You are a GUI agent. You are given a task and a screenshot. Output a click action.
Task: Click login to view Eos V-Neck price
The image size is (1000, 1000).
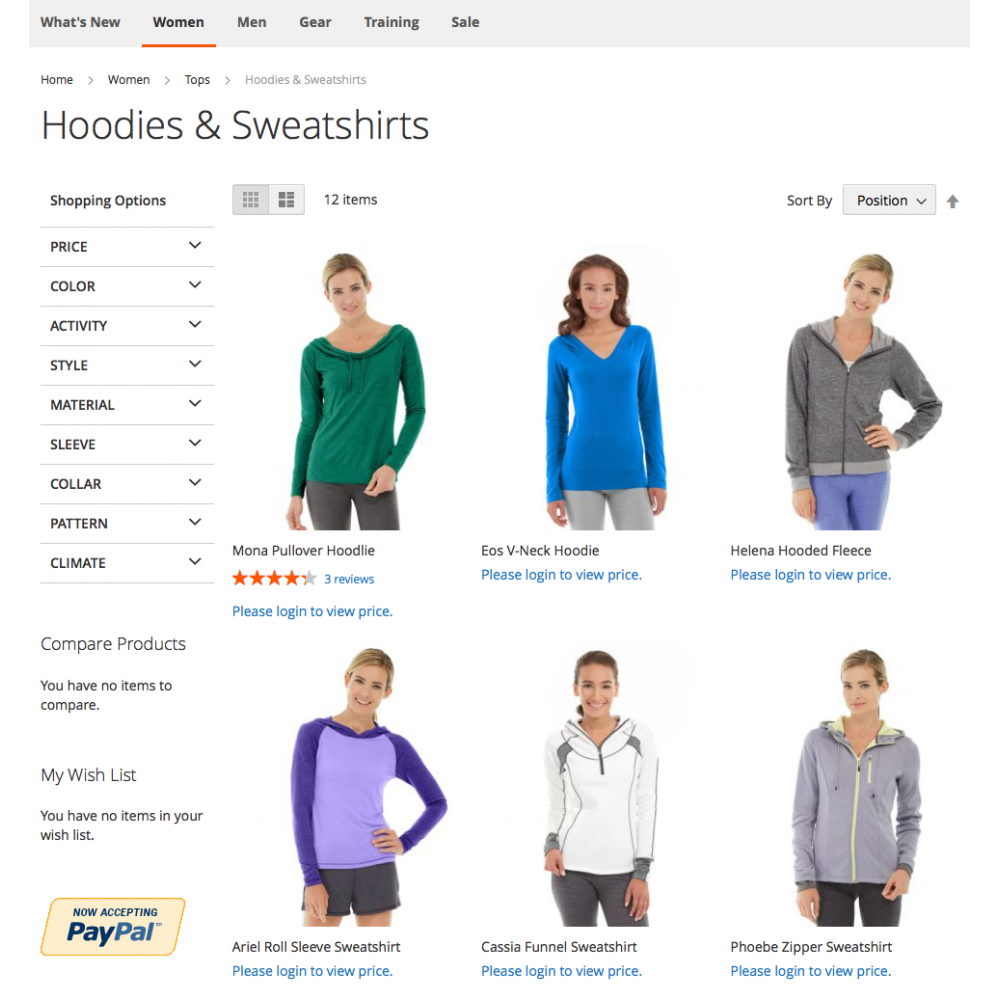[561, 575]
